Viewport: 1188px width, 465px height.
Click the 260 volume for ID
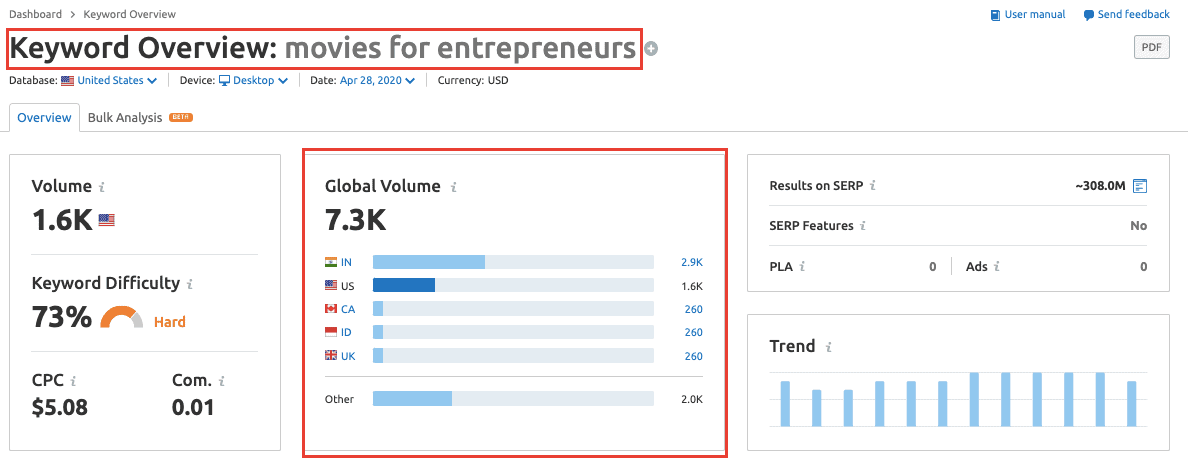click(x=693, y=332)
